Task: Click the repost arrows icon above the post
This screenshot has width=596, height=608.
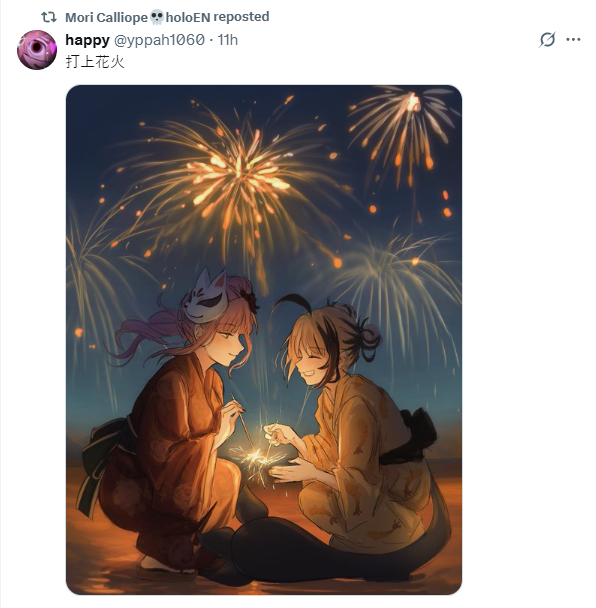Action: click(x=49, y=17)
